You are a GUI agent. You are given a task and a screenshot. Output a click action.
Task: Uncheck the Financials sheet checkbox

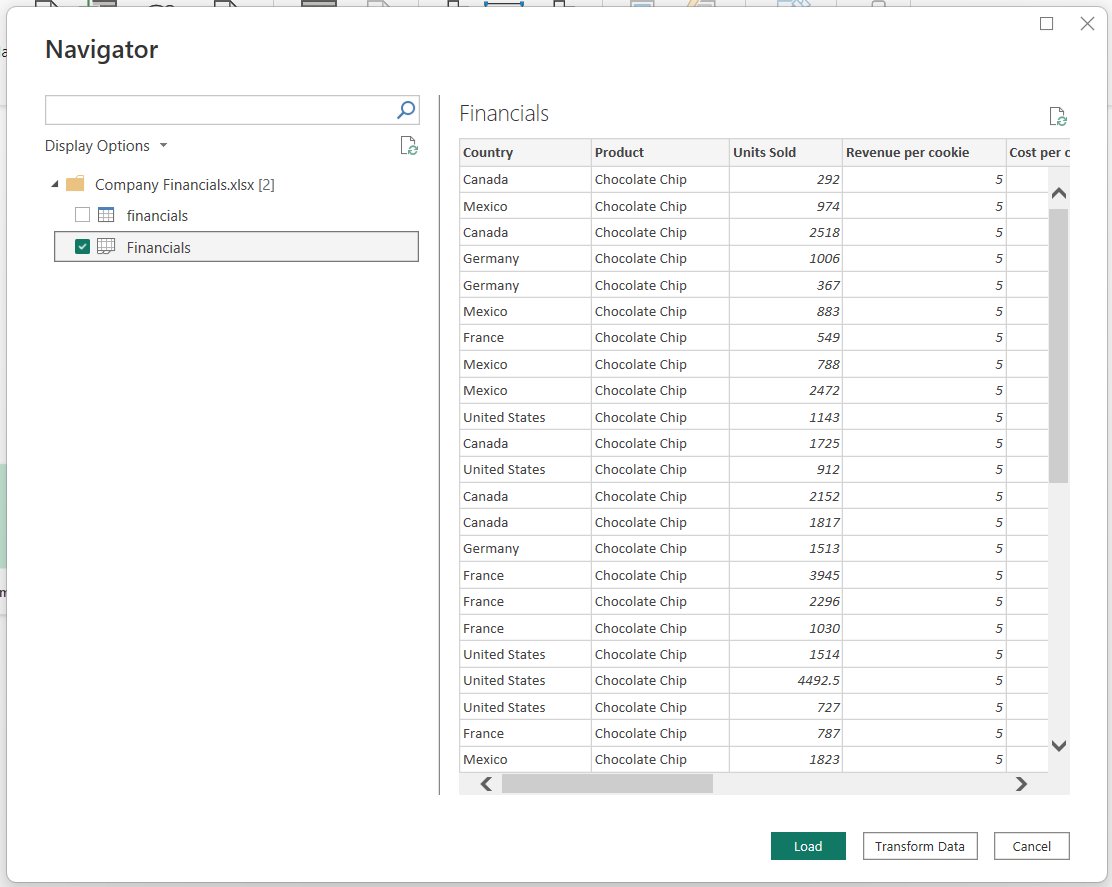point(82,247)
